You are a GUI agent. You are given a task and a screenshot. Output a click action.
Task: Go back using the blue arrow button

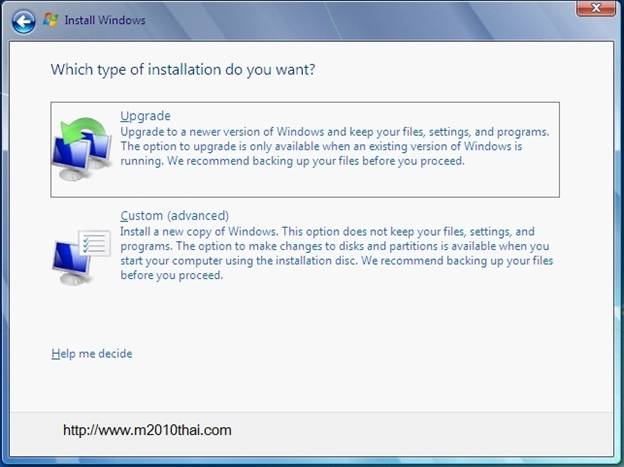23,21
